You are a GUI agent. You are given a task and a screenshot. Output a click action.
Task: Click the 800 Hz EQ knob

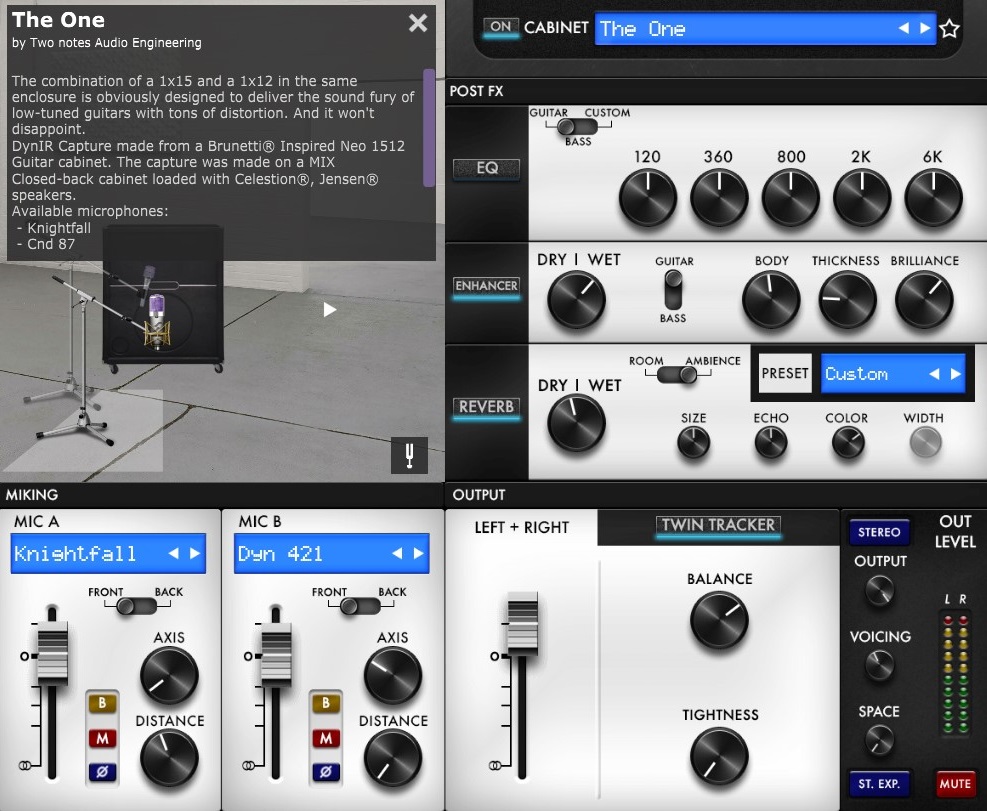pyautogui.click(x=791, y=198)
